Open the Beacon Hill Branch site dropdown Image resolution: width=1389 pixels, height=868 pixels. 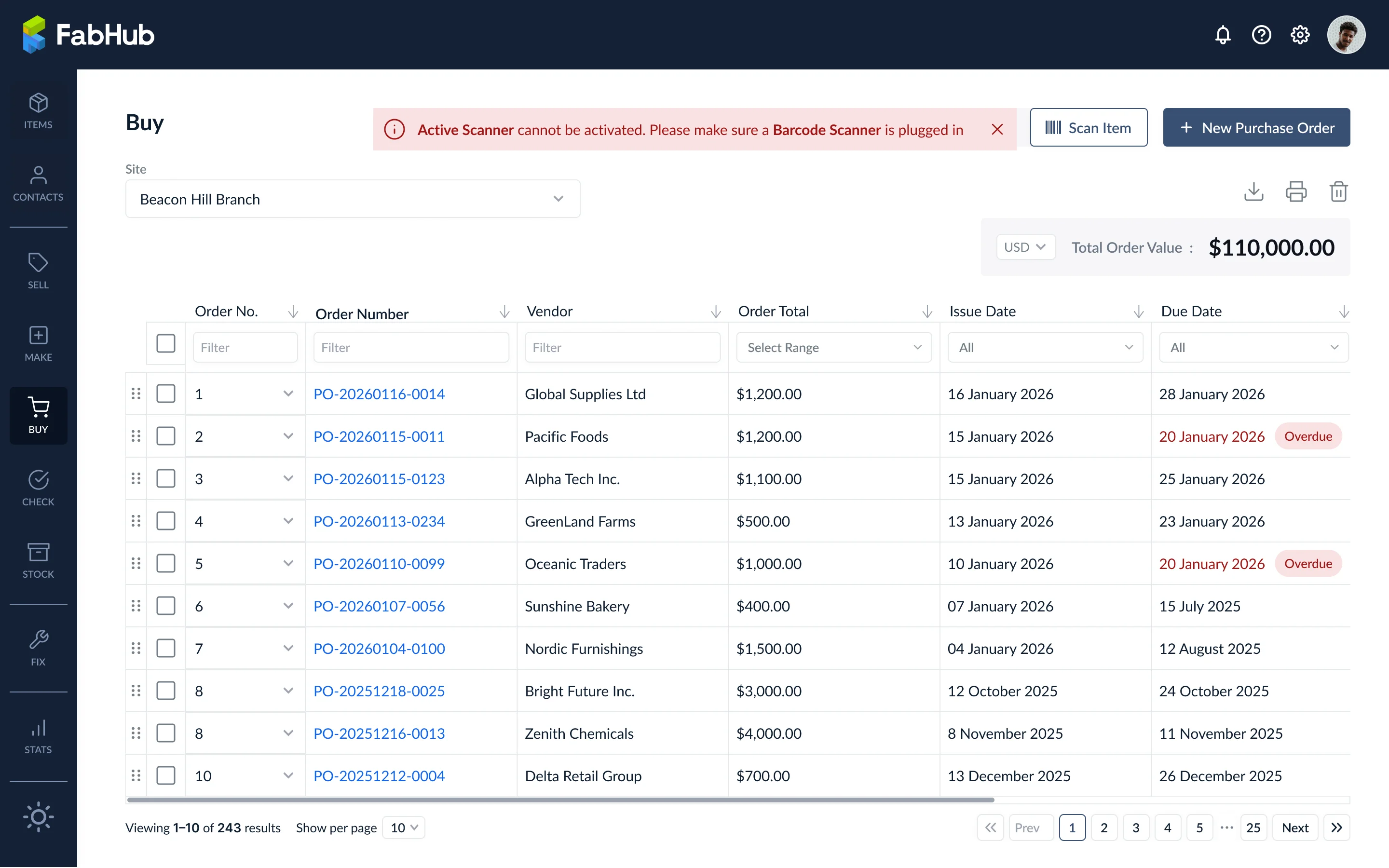pyautogui.click(x=353, y=199)
